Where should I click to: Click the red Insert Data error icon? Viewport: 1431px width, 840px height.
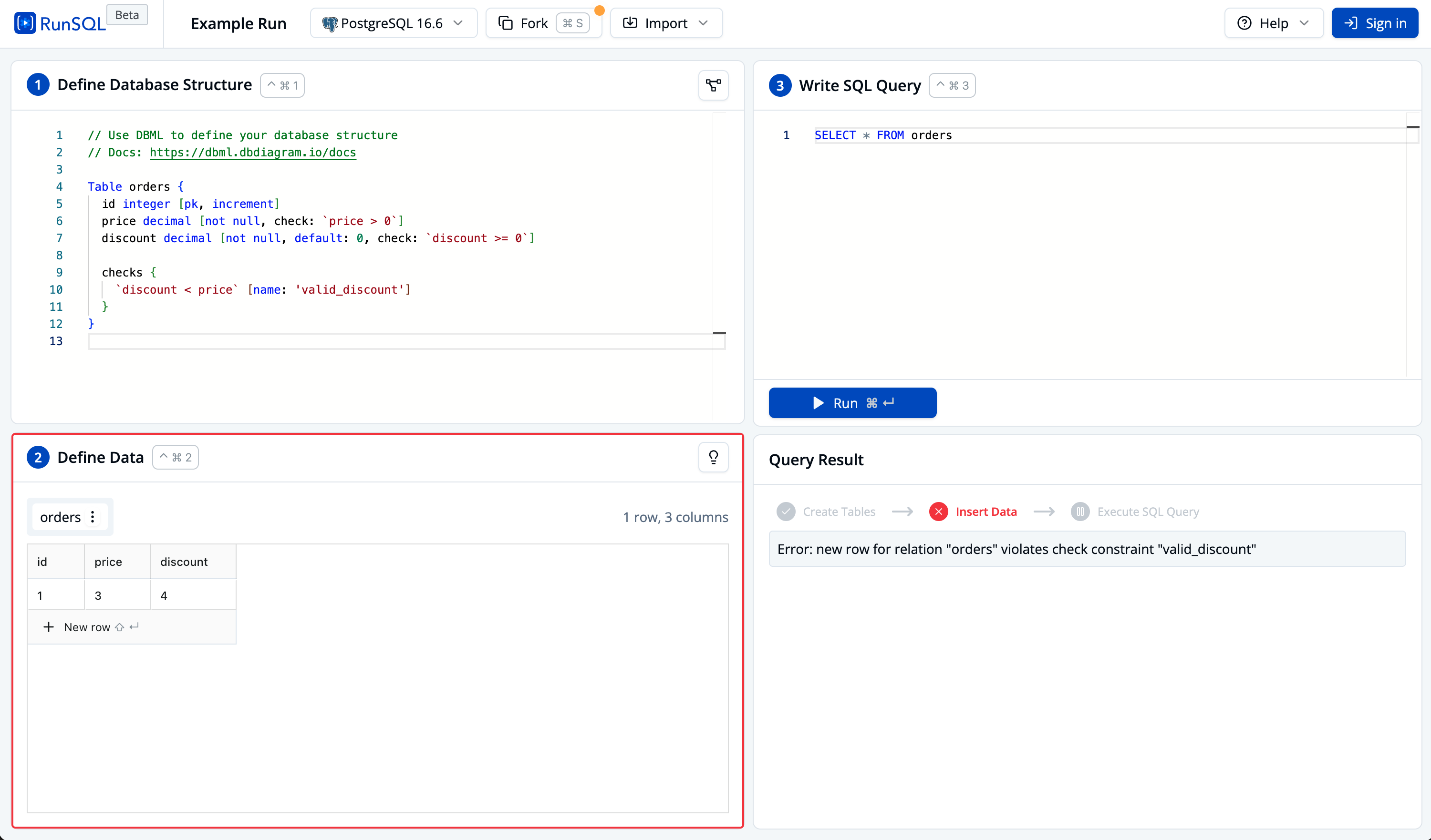pyautogui.click(x=938, y=512)
